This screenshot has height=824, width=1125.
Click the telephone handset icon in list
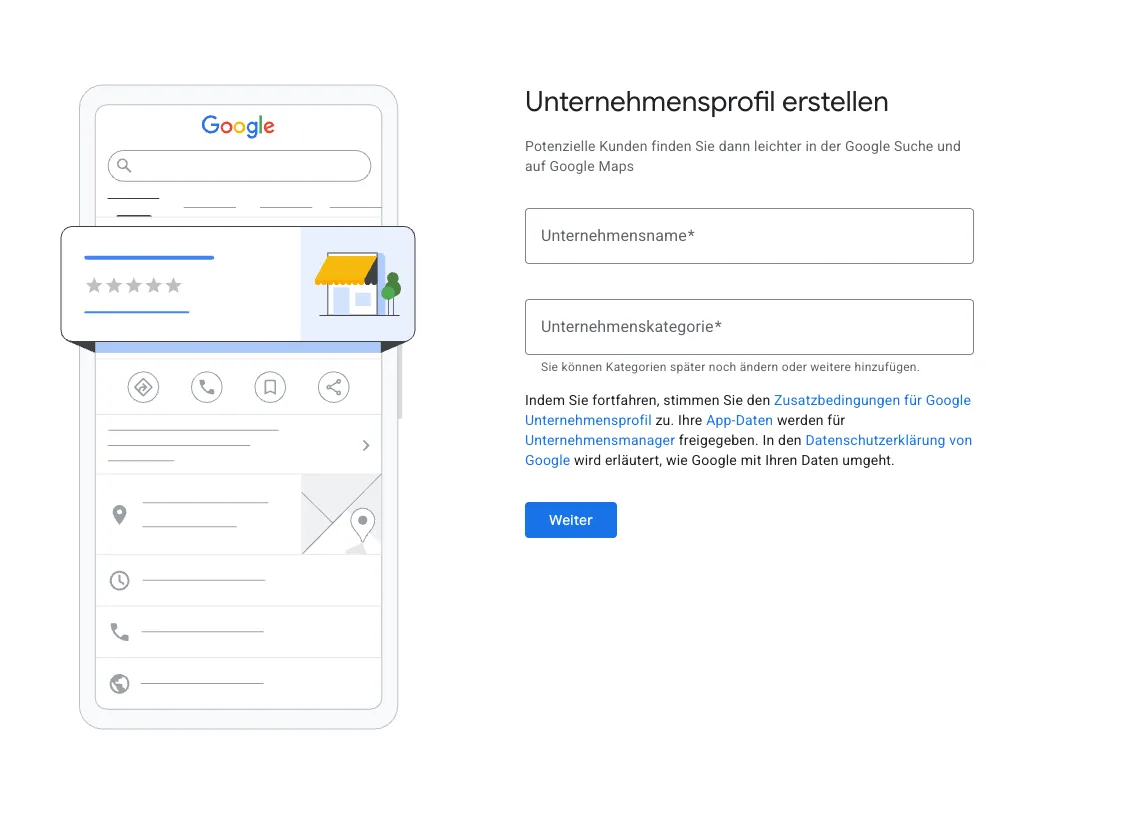120,632
